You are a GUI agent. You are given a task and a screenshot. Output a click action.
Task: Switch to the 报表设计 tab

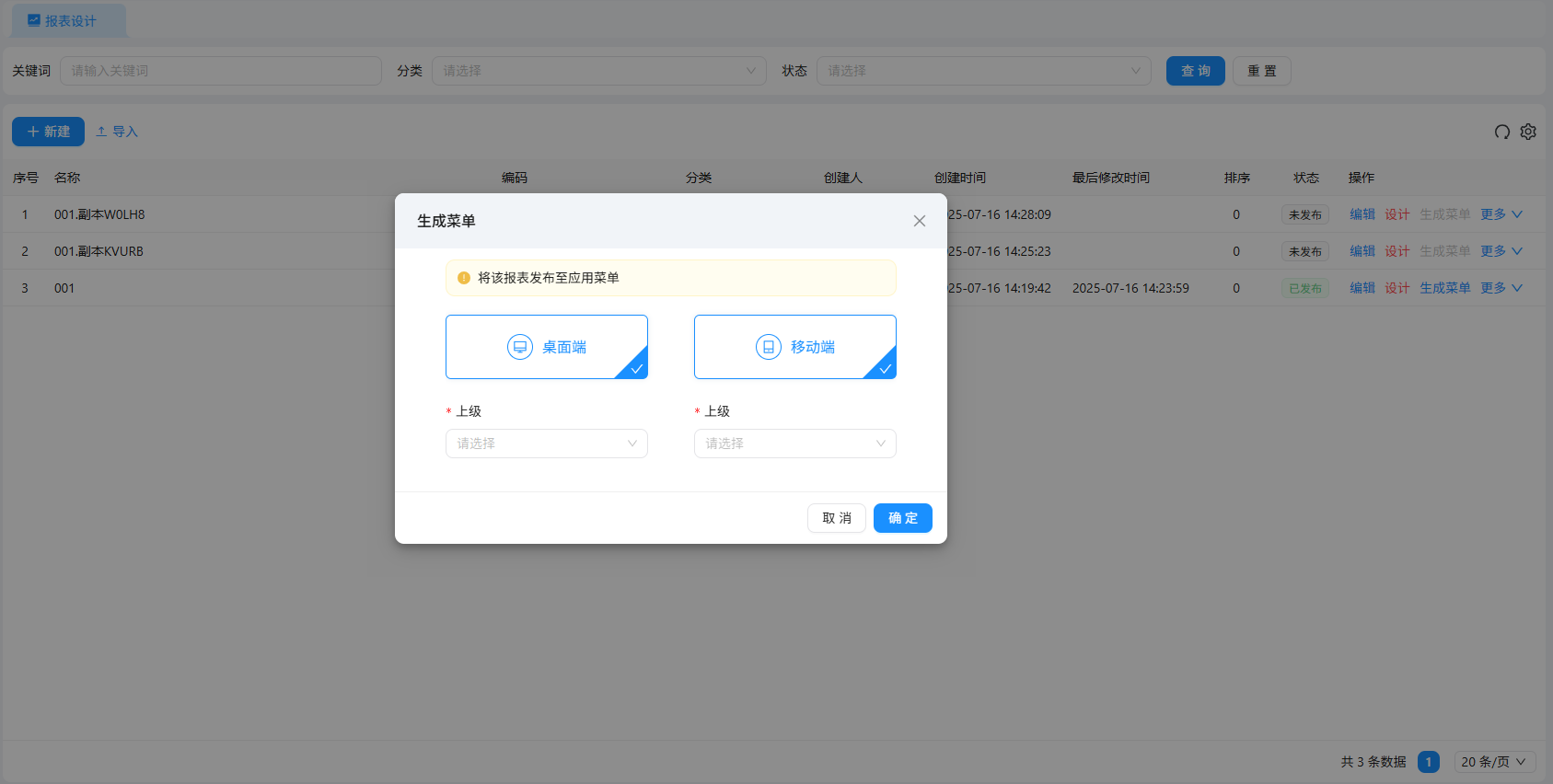[70, 20]
